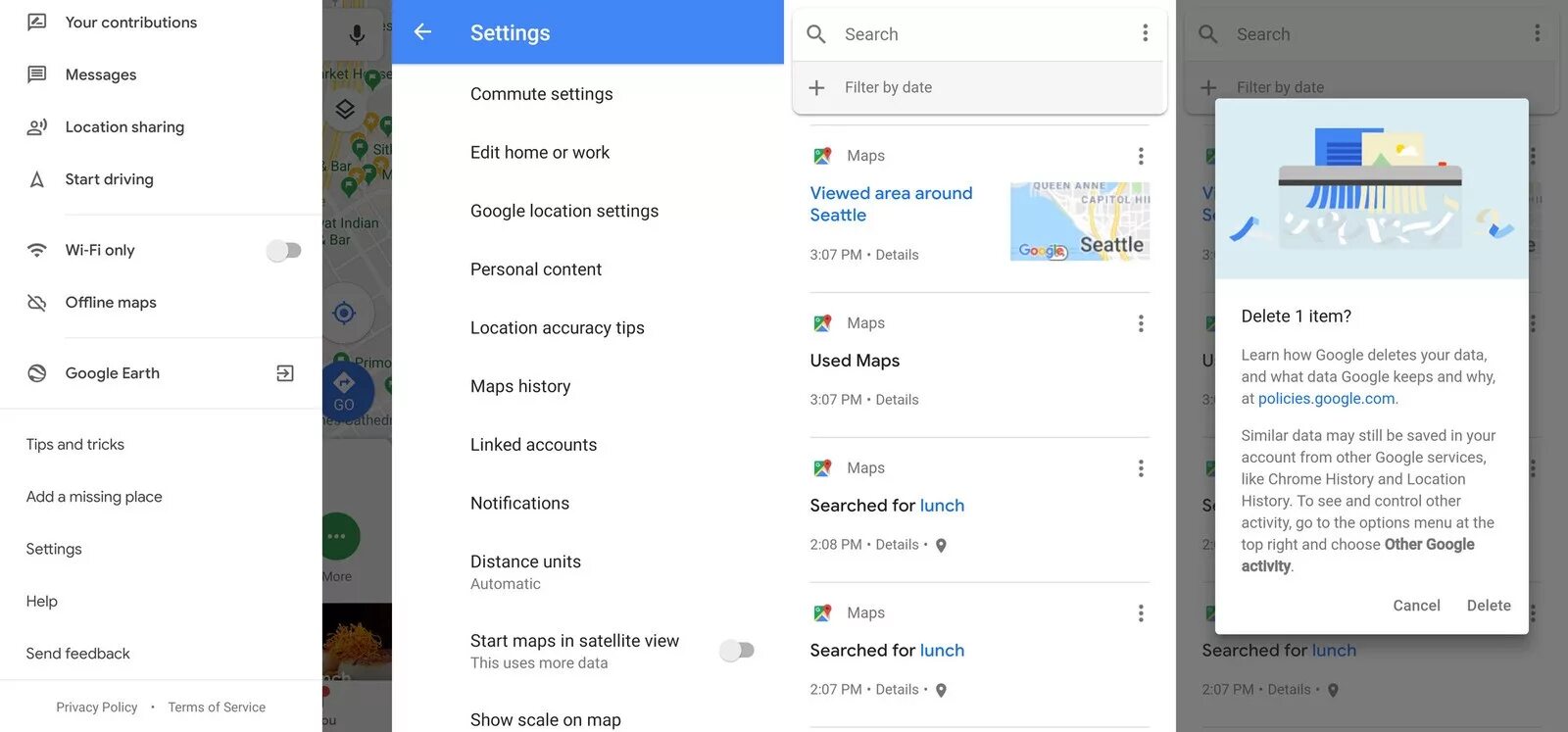Open the map layers icon
1568x732 pixels.
[345, 109]
